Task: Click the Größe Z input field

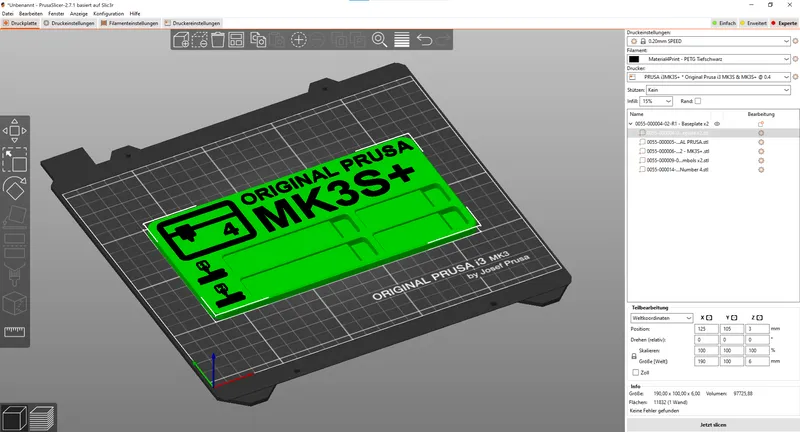Action: pyautogui.click(x=757, y=361)
